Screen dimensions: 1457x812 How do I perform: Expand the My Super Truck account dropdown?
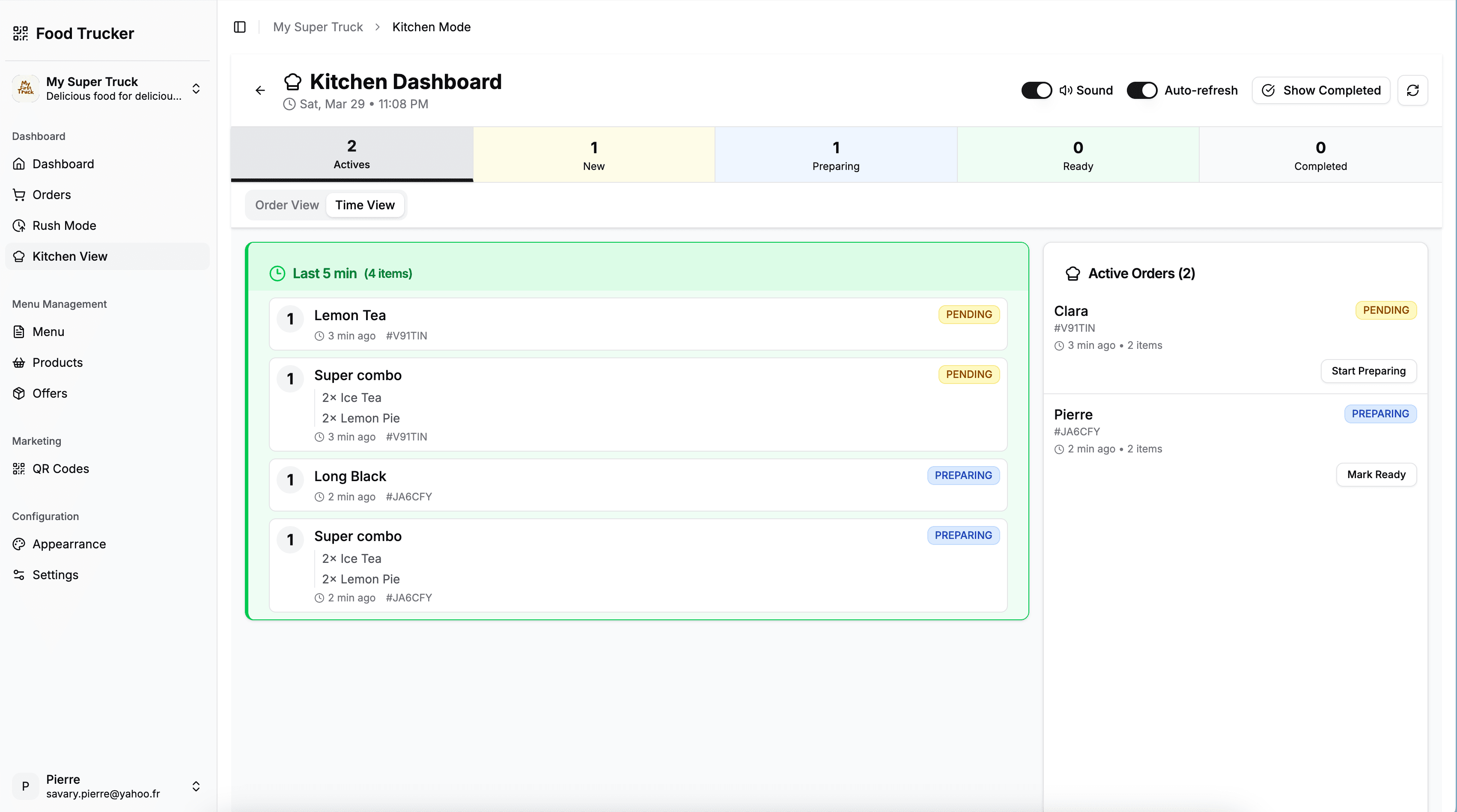(x=196, y=88)
